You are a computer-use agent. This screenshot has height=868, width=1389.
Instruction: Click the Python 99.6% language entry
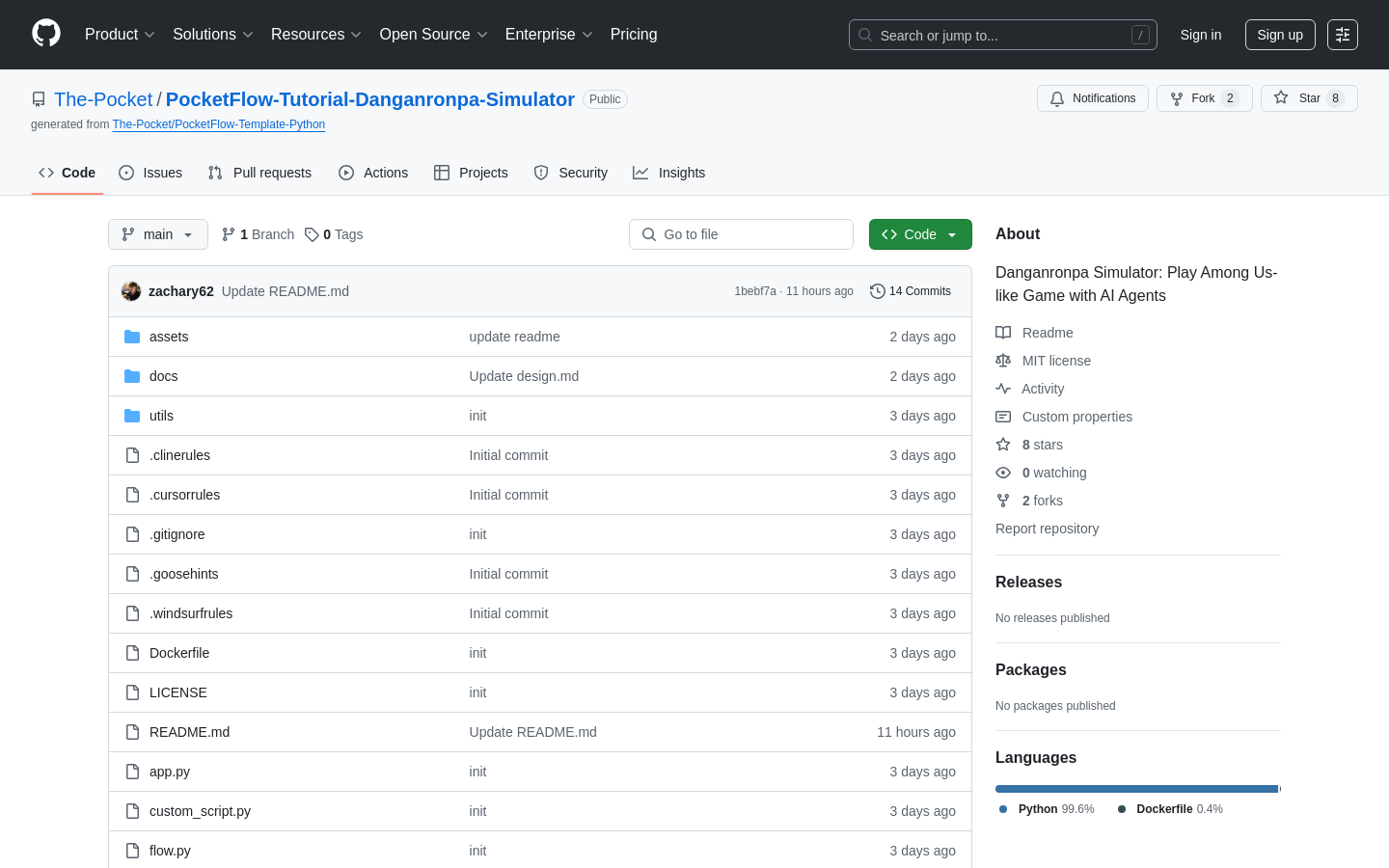click(1047, 809)
